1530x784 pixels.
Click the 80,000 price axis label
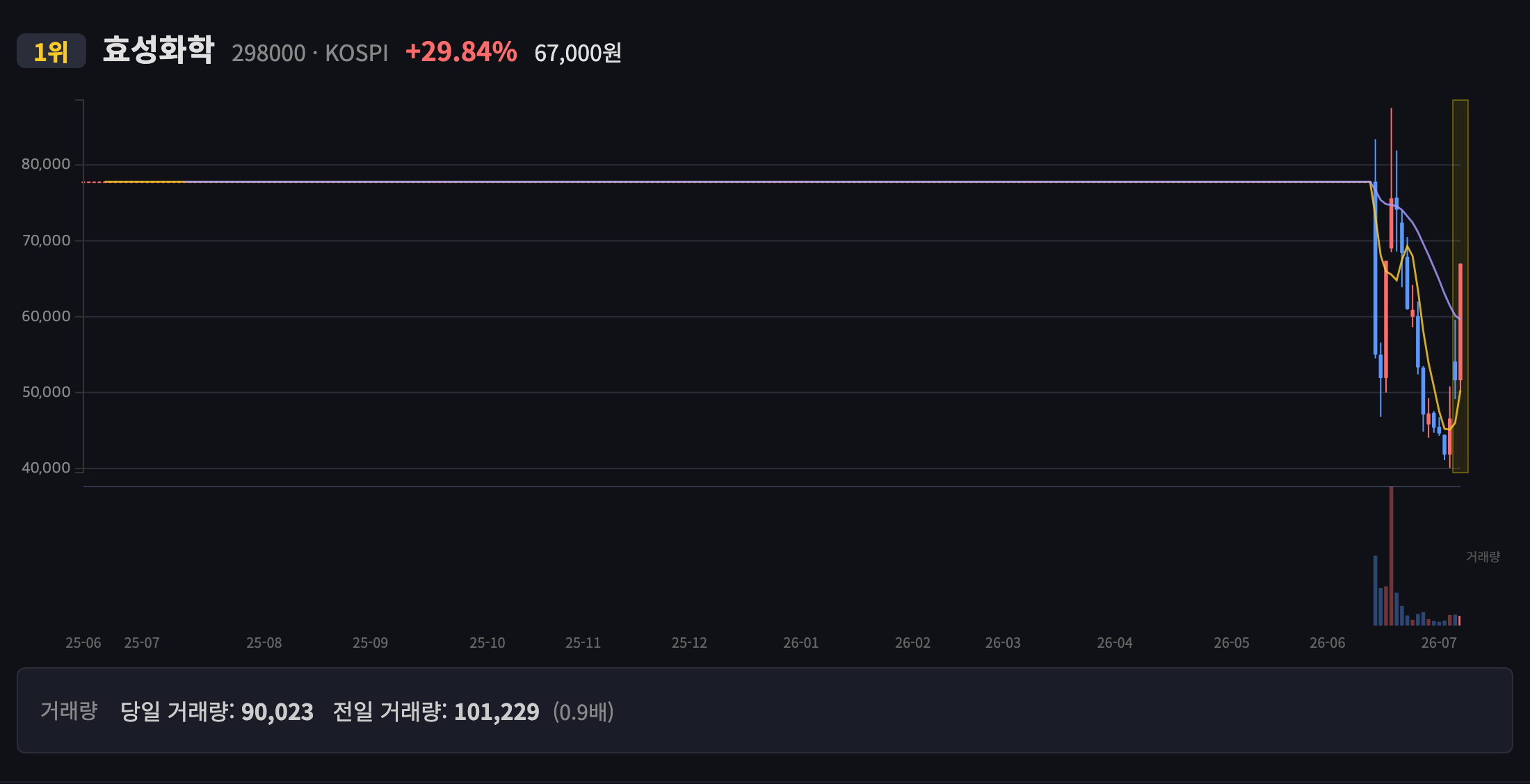coord(46,164)
